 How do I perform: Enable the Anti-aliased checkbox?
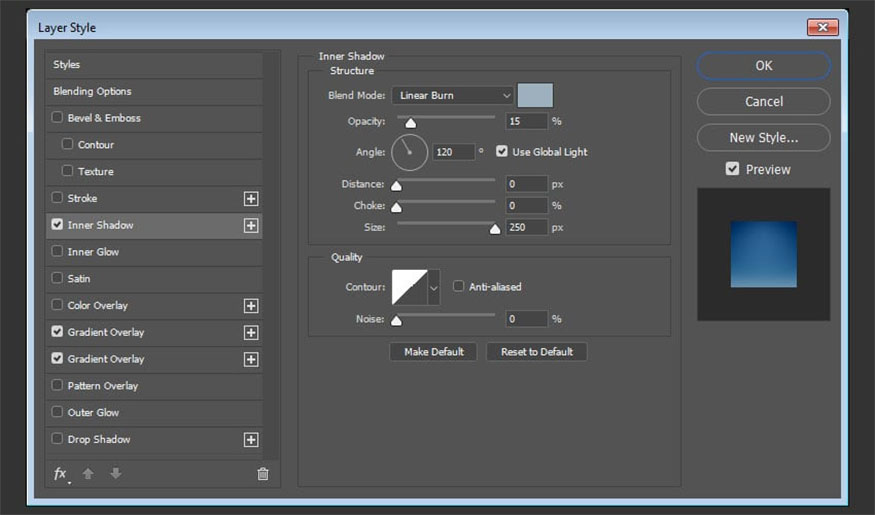click(458, 287)
